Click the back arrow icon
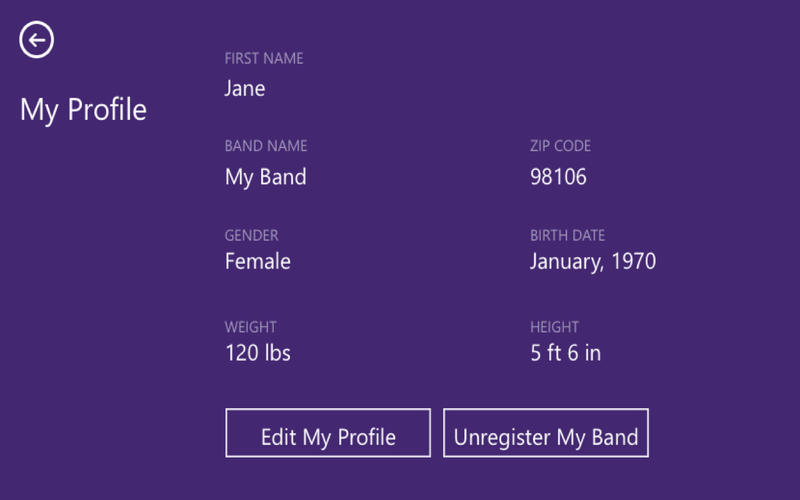800x500 pixels. pos(37,40)
